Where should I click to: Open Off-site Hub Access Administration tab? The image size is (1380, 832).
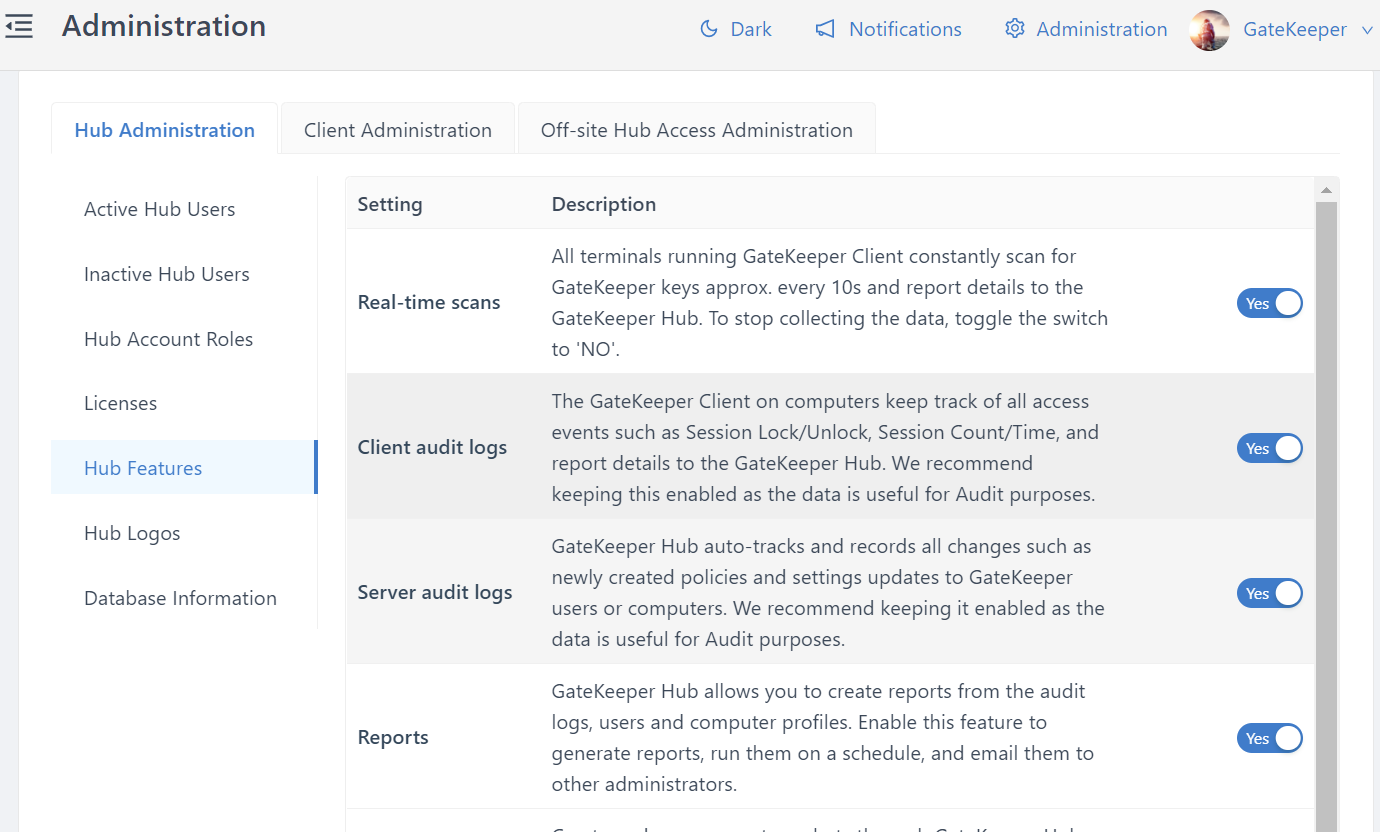(696, 130)
